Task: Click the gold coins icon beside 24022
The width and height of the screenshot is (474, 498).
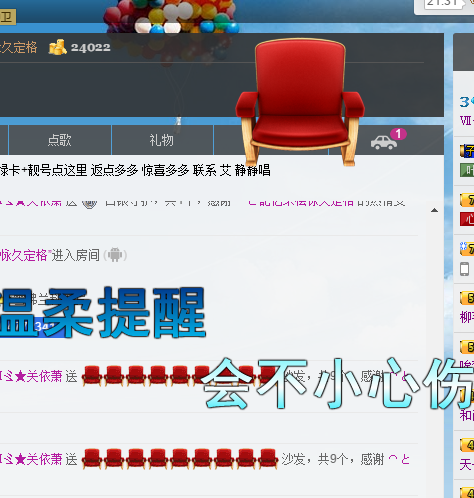Action: coord(58,47)
